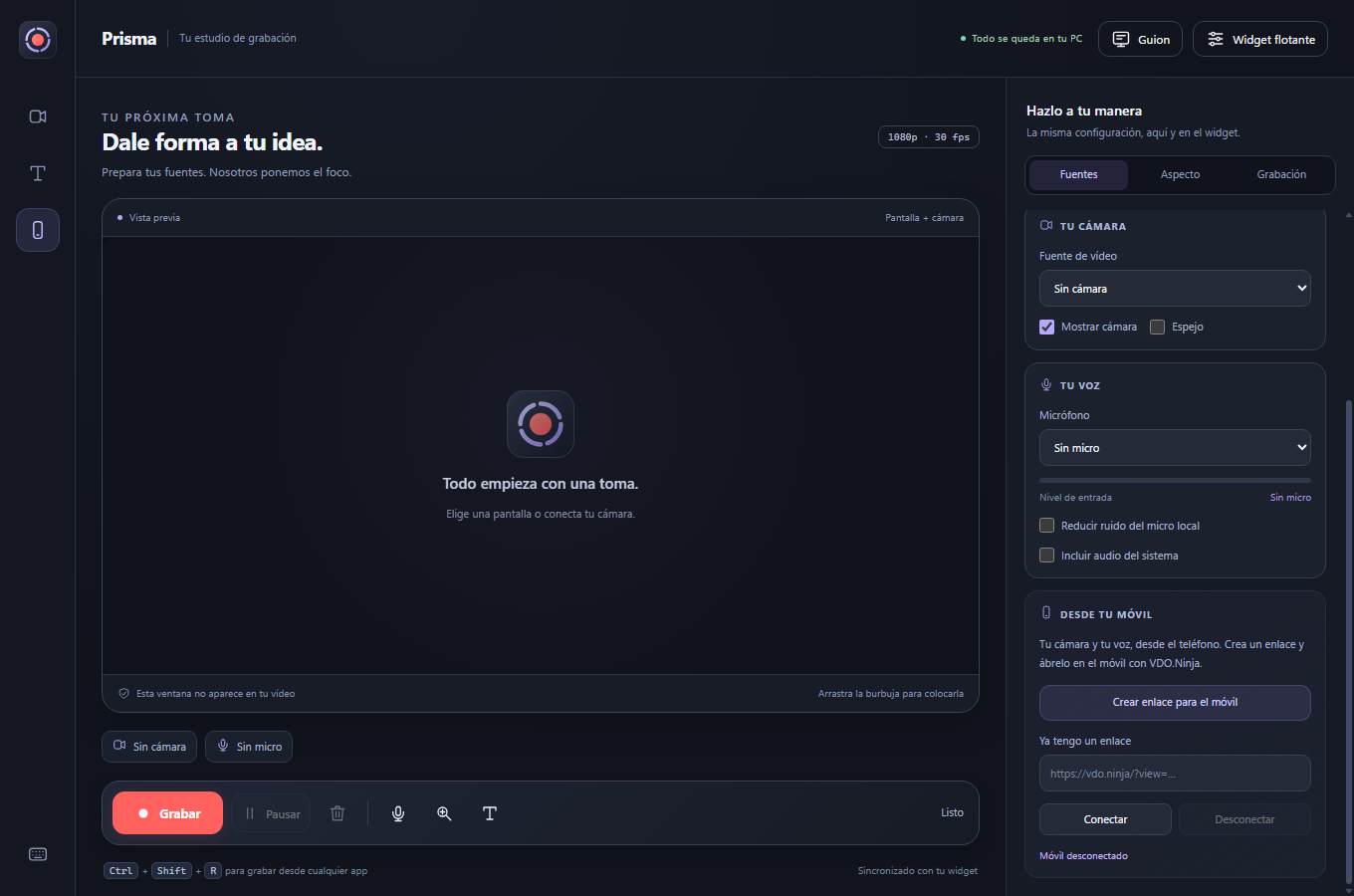Screen dimensions: 1354x896
Task: Click Todo se queda en tu PC
Action: click(x=1026, y=39)
